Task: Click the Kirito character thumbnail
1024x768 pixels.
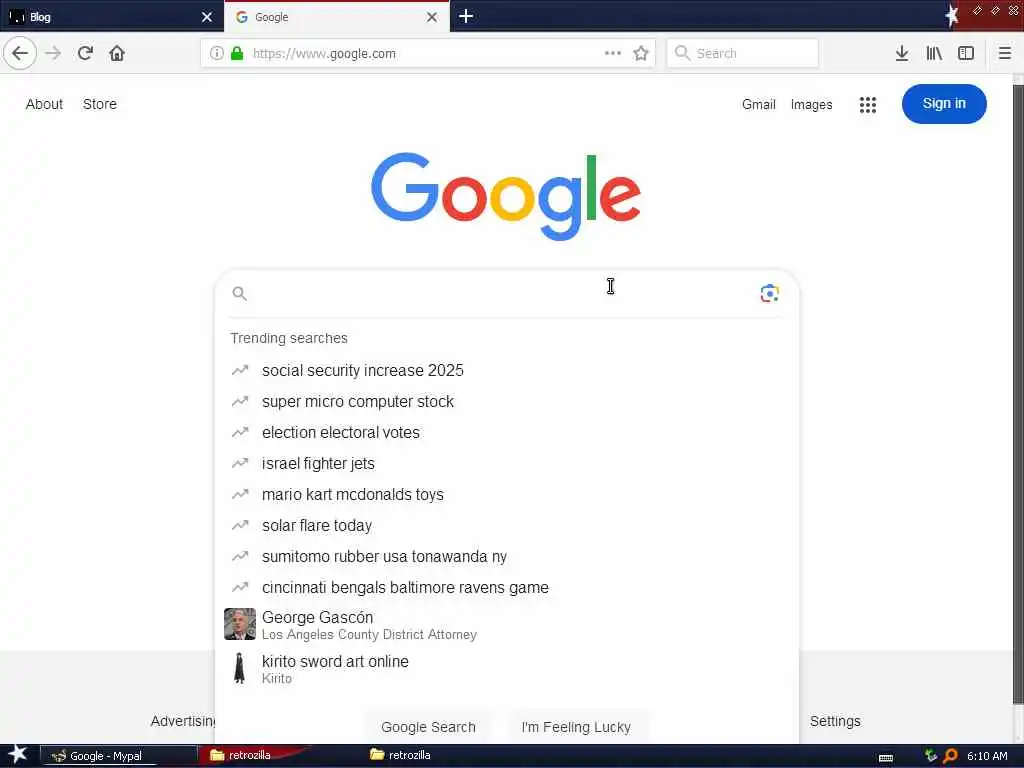Action: point(240,668)
